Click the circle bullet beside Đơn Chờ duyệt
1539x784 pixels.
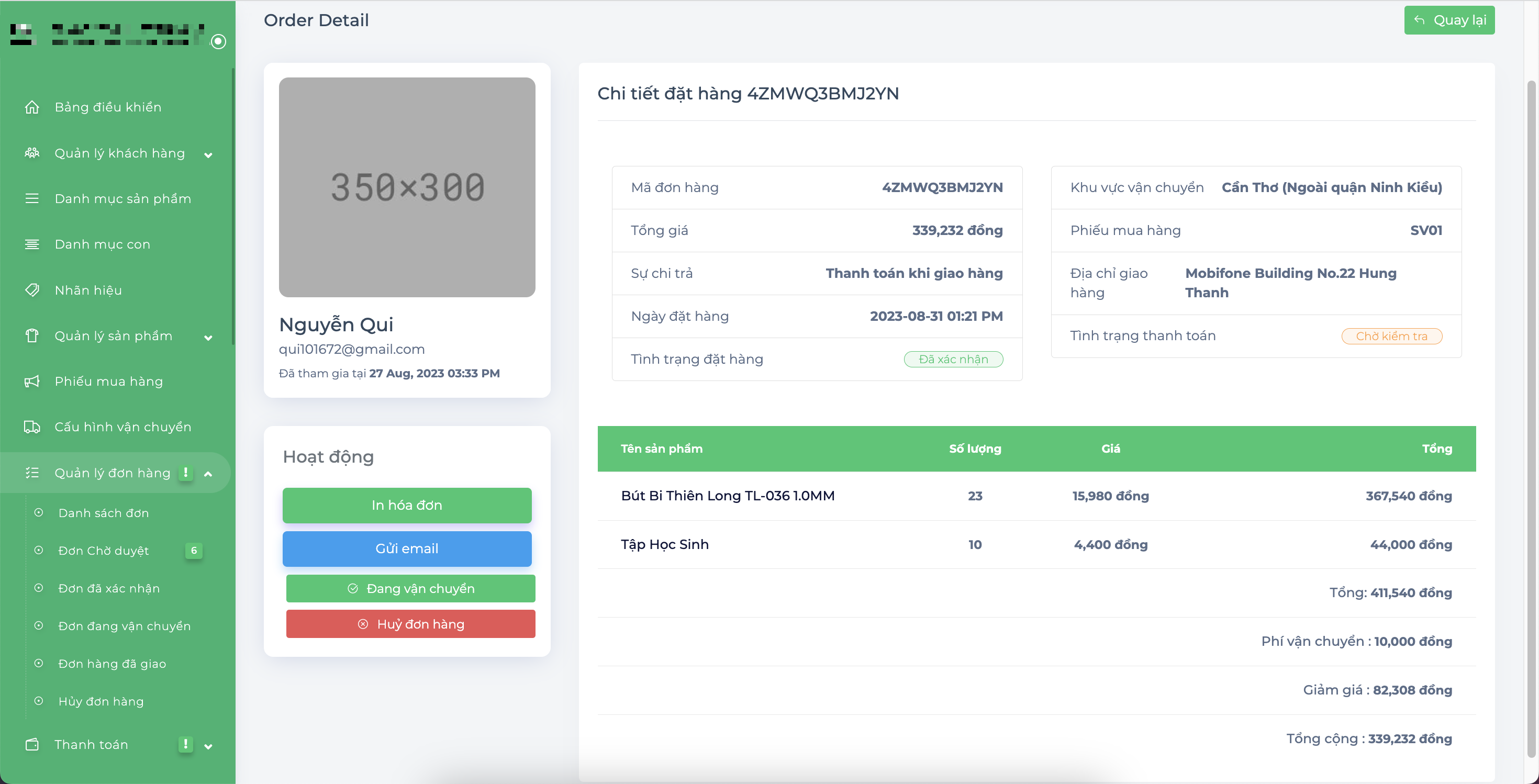(39, 550)
